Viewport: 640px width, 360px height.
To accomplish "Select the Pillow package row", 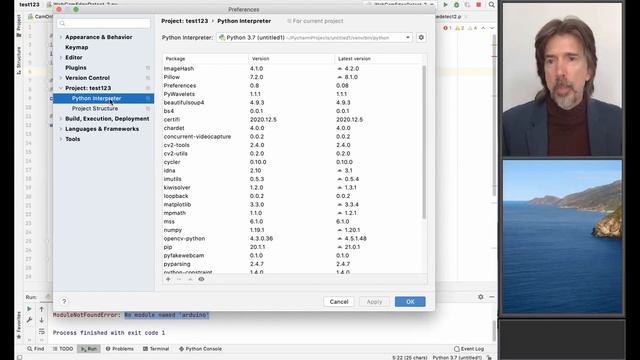I will 292,77.
